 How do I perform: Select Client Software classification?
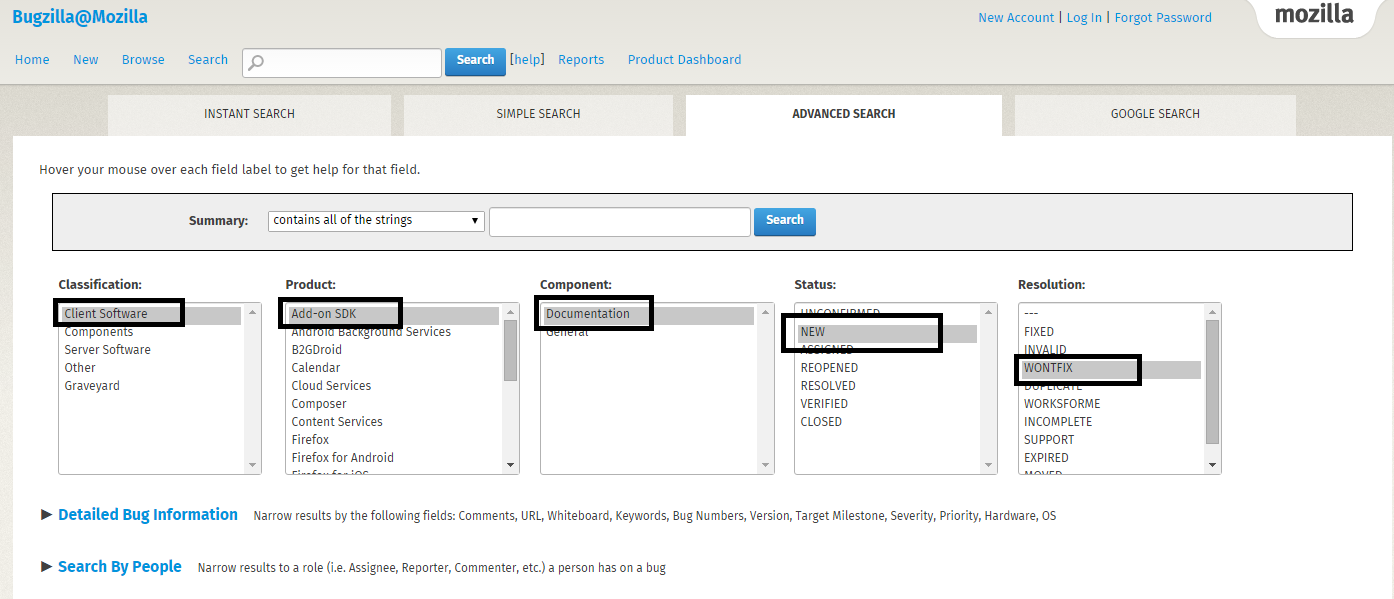coord(150,314)
